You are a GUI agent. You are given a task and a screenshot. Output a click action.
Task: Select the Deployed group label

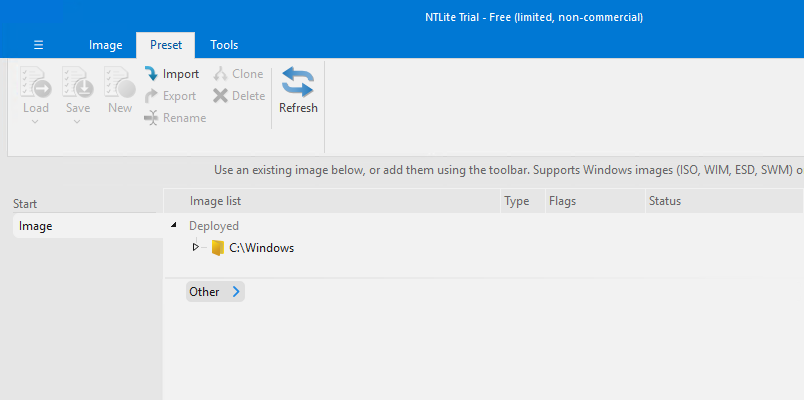214,226
